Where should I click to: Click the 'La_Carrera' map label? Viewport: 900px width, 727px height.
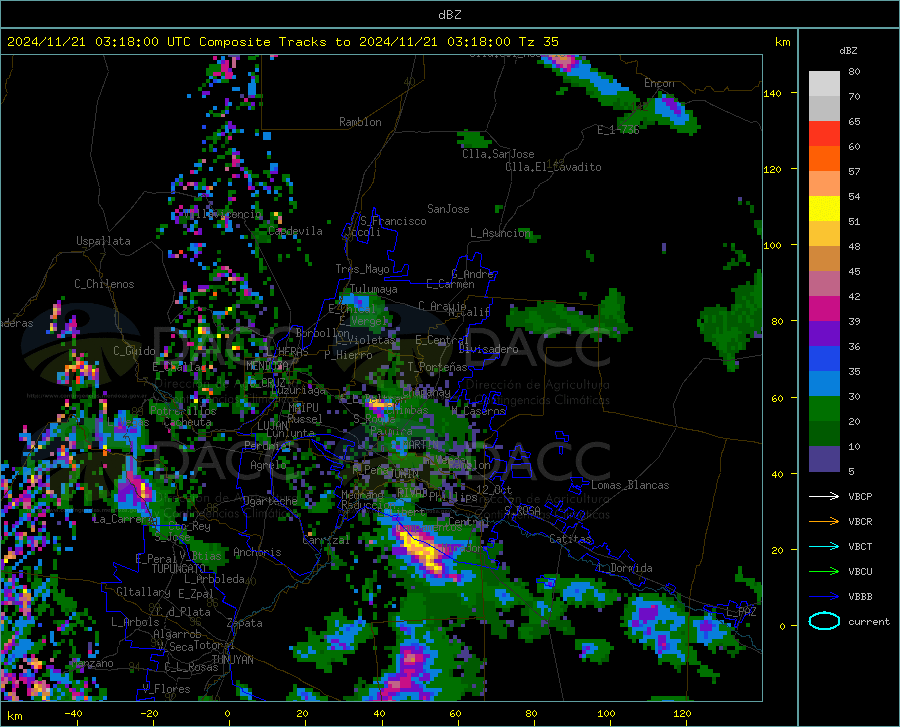point(123,519)
